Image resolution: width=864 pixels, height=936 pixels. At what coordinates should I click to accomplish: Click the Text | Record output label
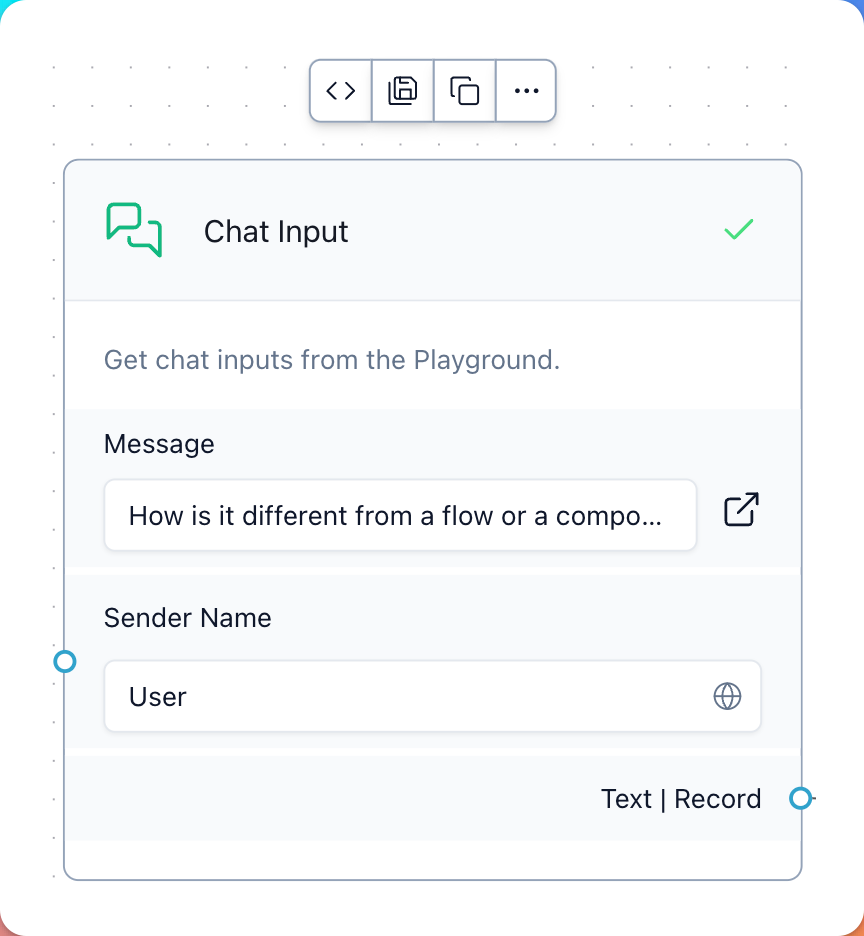tap(681, 799)
